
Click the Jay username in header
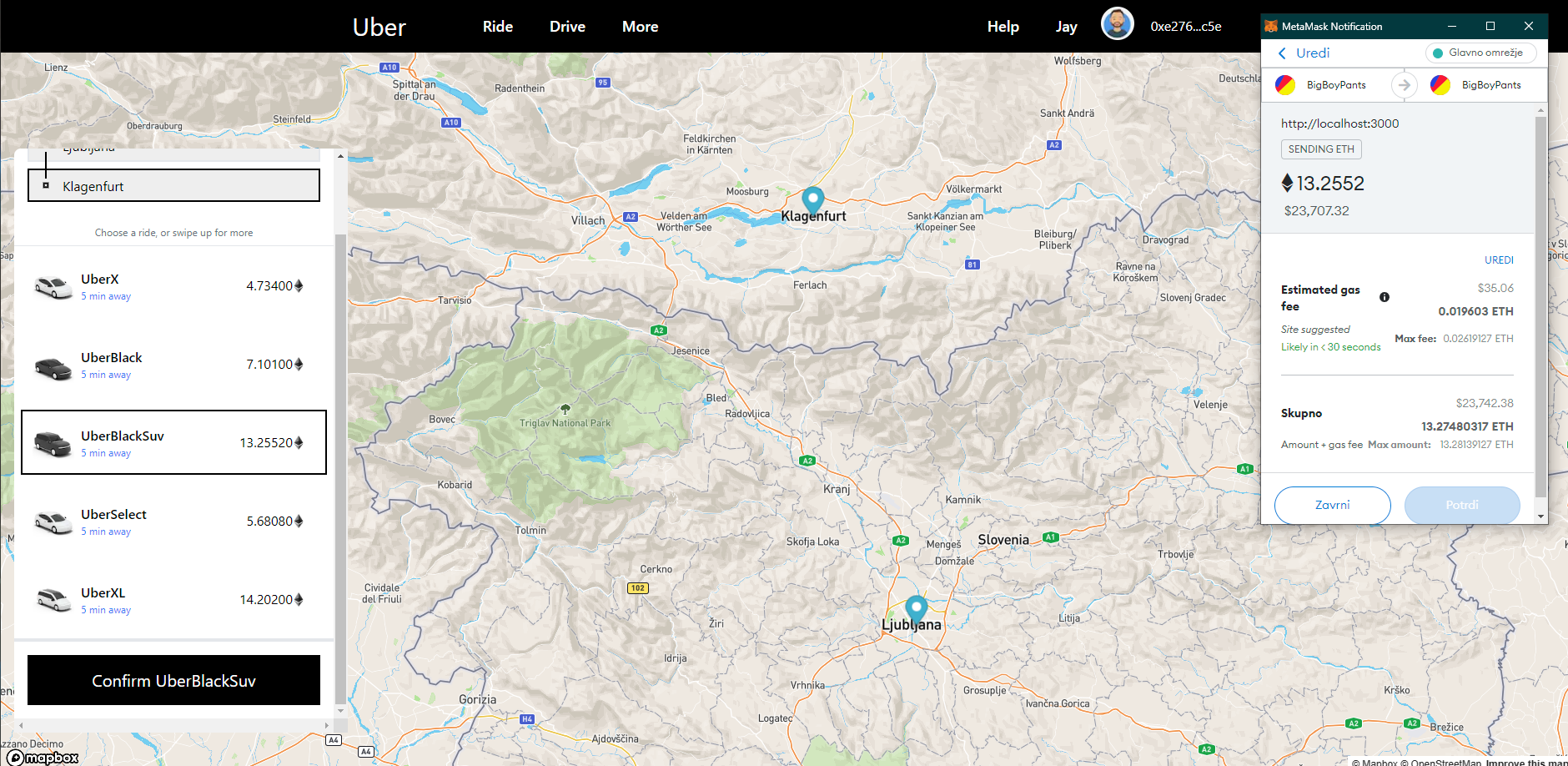point(1066,27)
